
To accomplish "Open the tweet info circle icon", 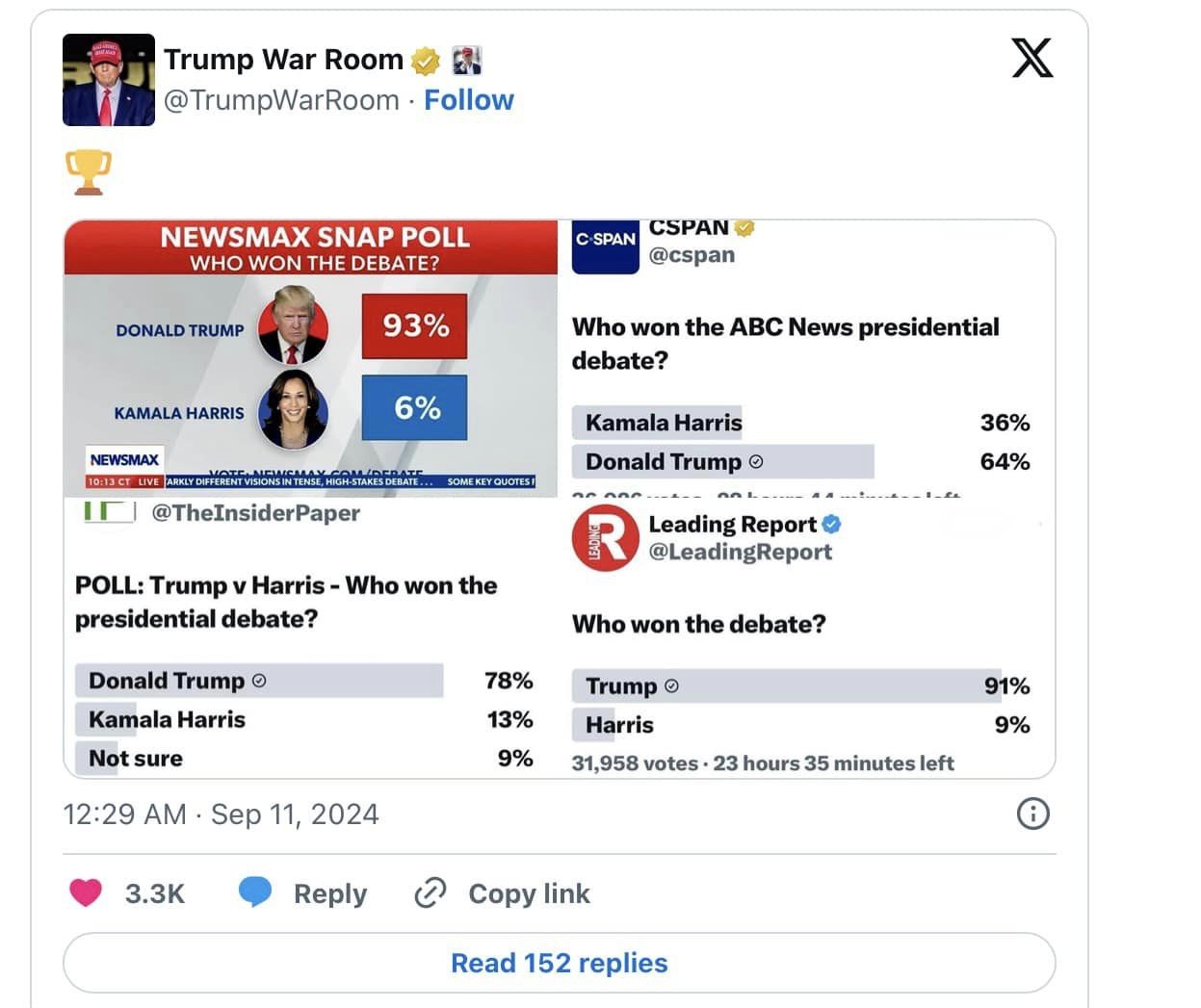I will [1032, 814].
